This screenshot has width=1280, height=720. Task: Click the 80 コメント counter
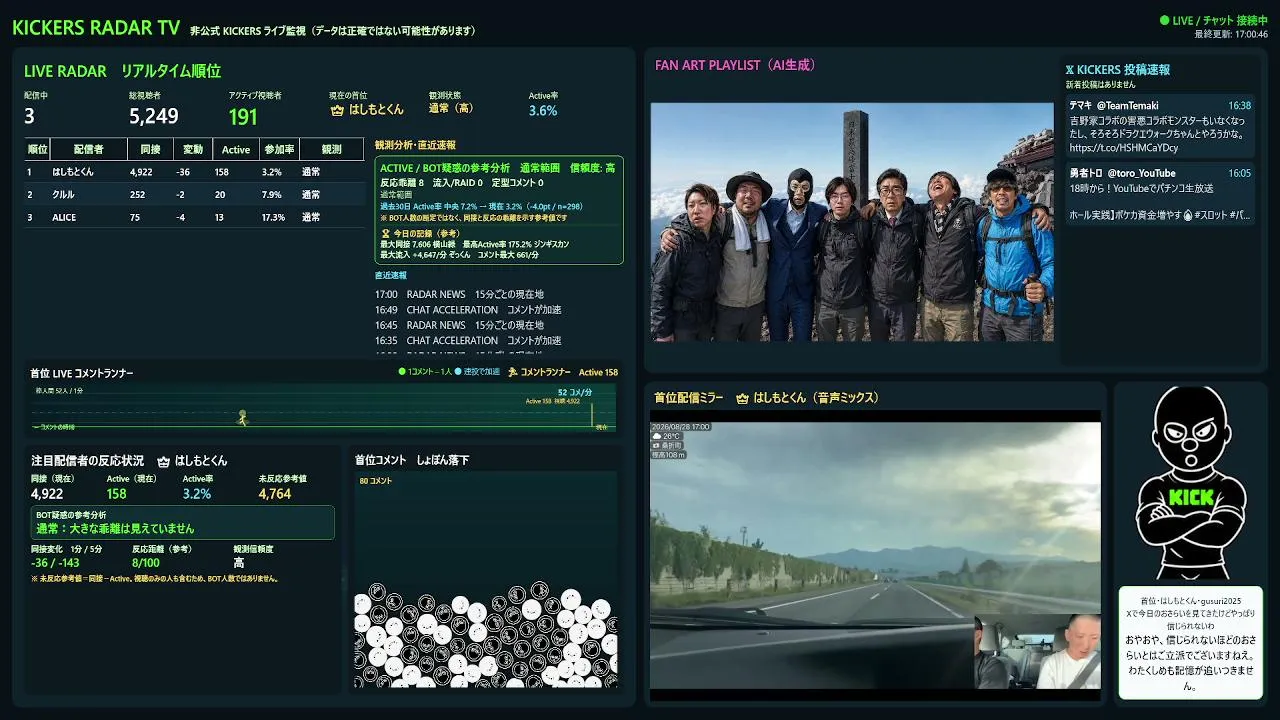click(x=376, y=481)
